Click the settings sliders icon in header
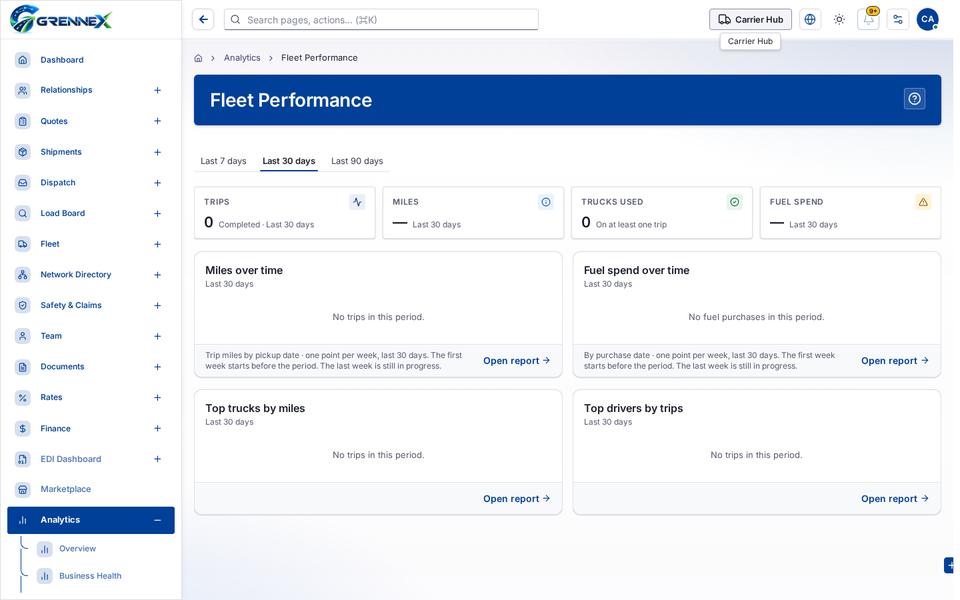The height and width of the screenshot is (600, 960). [x=898, y=19]
